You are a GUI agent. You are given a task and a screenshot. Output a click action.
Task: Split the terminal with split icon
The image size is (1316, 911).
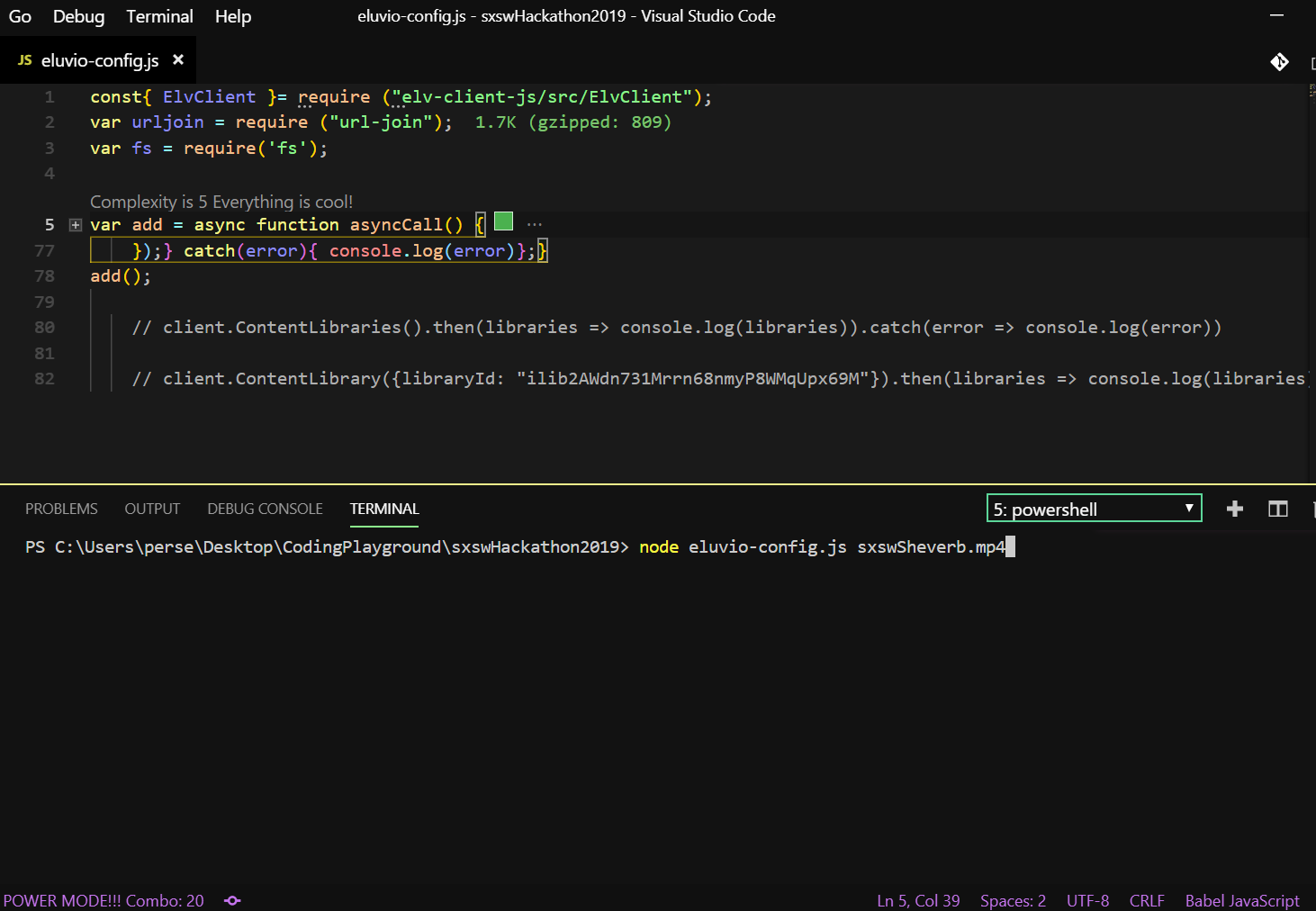(x=1278, y=509)
